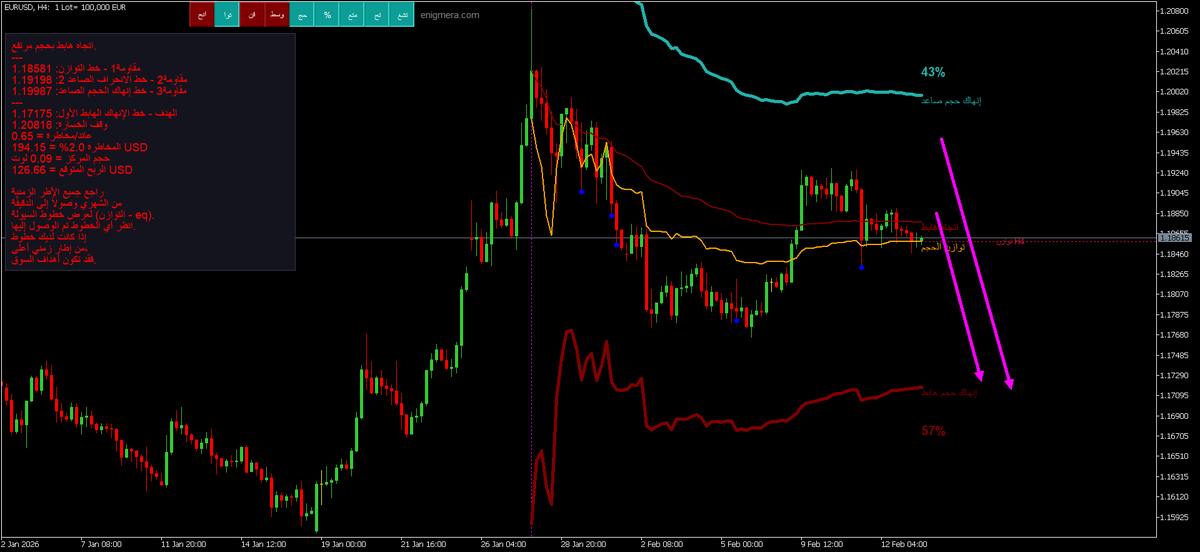Select the 43% label near the teal line

[x=933, y=72]
